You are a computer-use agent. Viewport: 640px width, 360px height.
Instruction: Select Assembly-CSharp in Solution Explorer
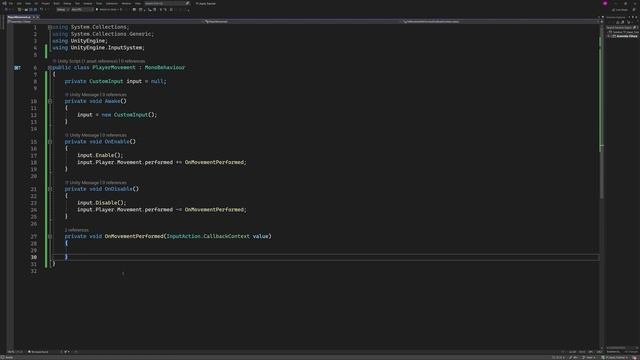coord(627,36)
